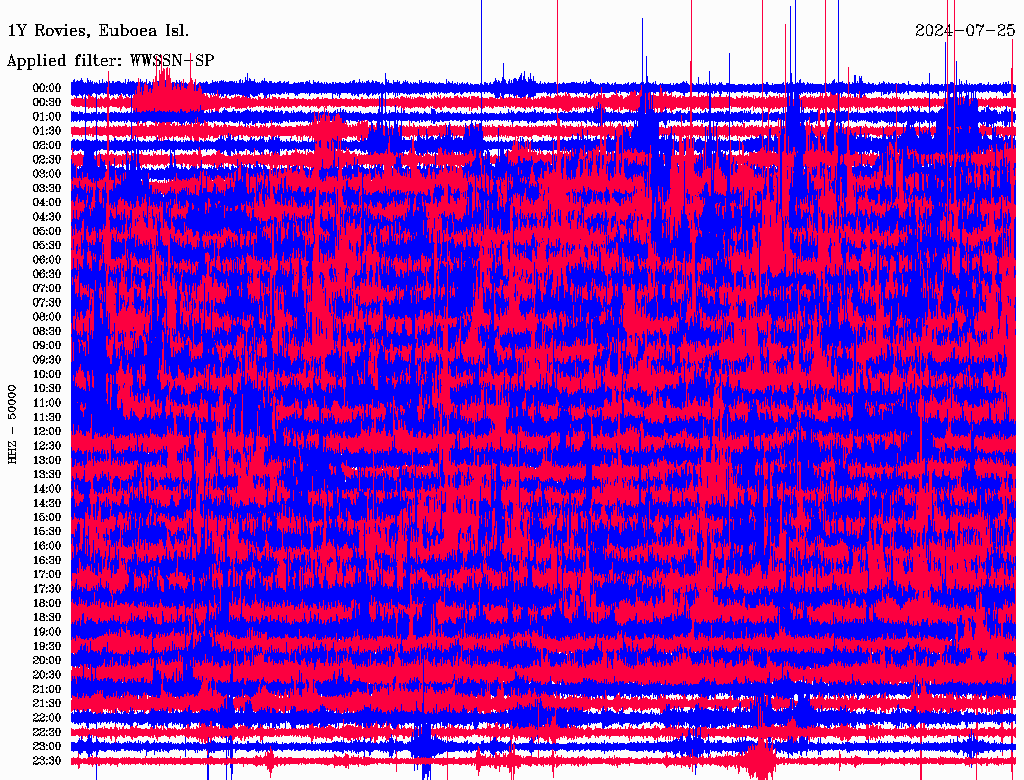Click the 19:00 time label
The width and height of the screenshot is (1024, 780).
pyautogui.click(x=47, y=632)
